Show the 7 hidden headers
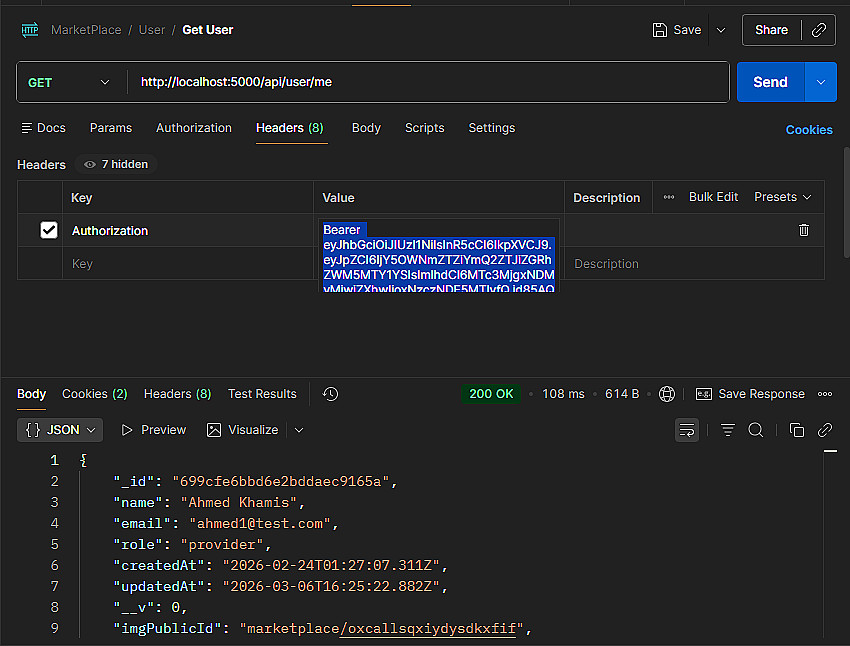The width and height of the screenshot is (850, 646). [x=119, y=164]
